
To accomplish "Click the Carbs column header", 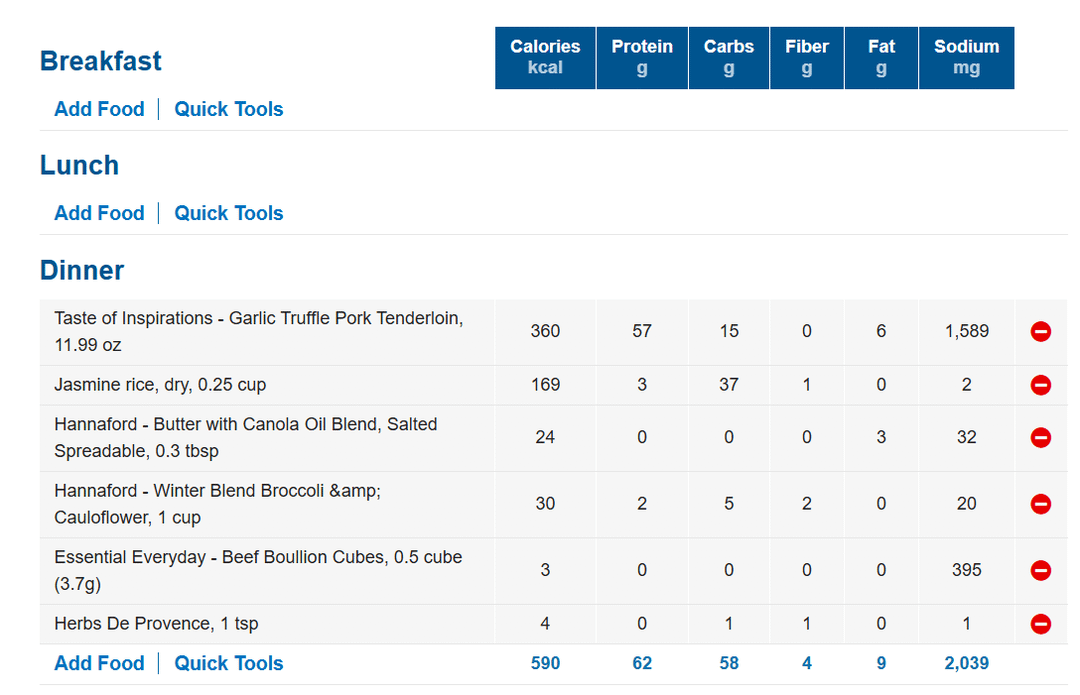I will click(x=729, y=58).
